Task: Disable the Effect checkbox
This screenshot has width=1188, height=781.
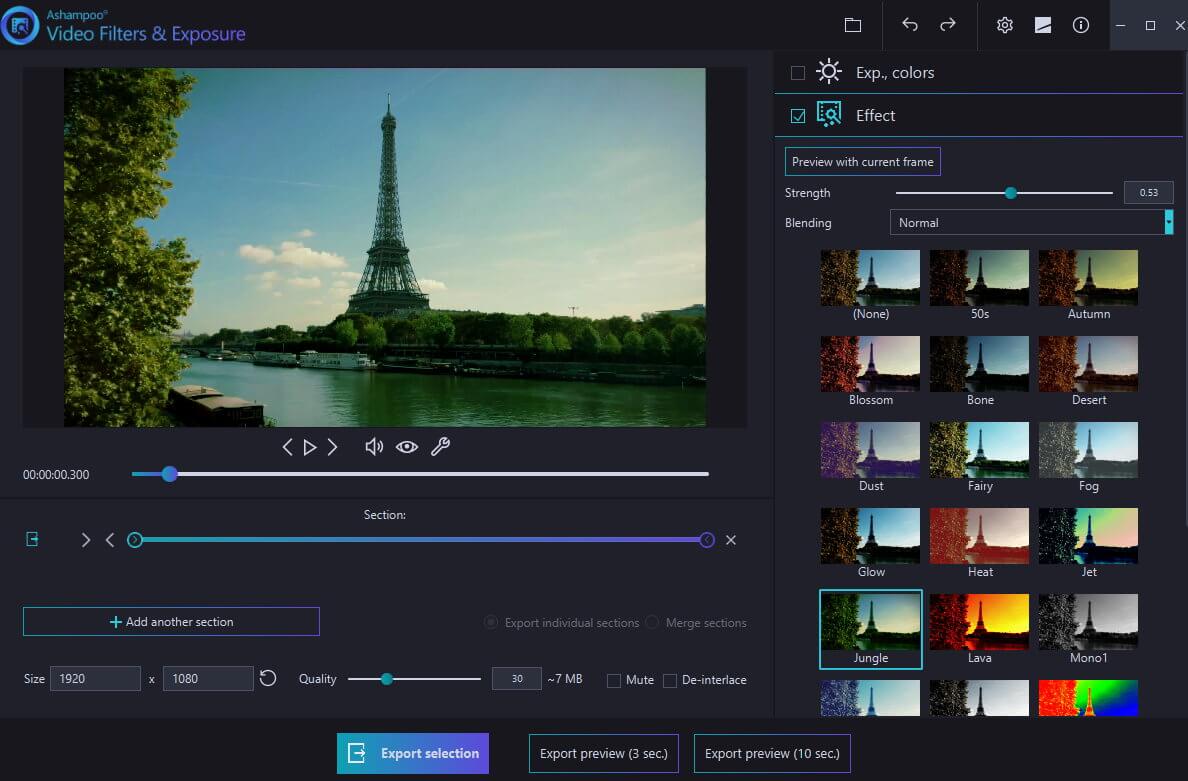Action: point(797,115)
